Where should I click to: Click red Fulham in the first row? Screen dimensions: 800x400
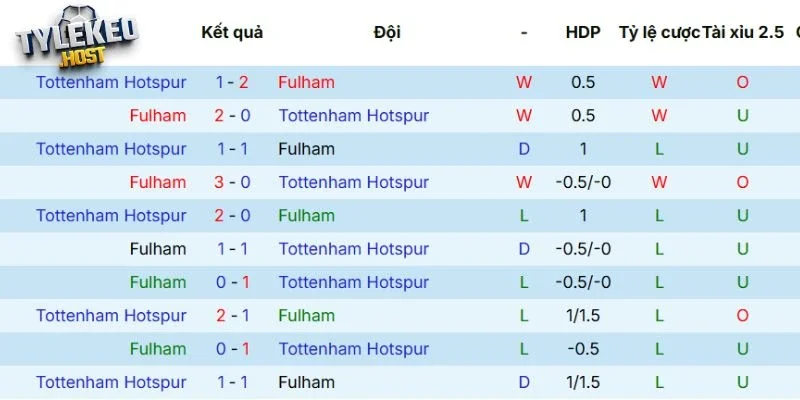click(306, 83)
